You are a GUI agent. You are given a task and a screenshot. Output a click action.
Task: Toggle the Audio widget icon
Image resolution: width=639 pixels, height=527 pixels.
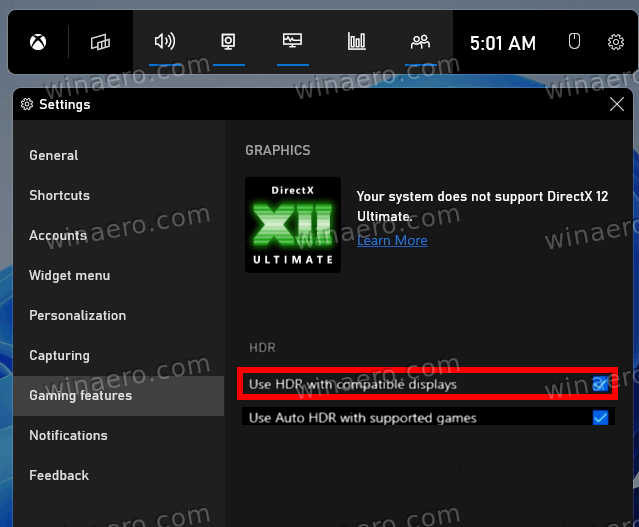click(165, 42)
